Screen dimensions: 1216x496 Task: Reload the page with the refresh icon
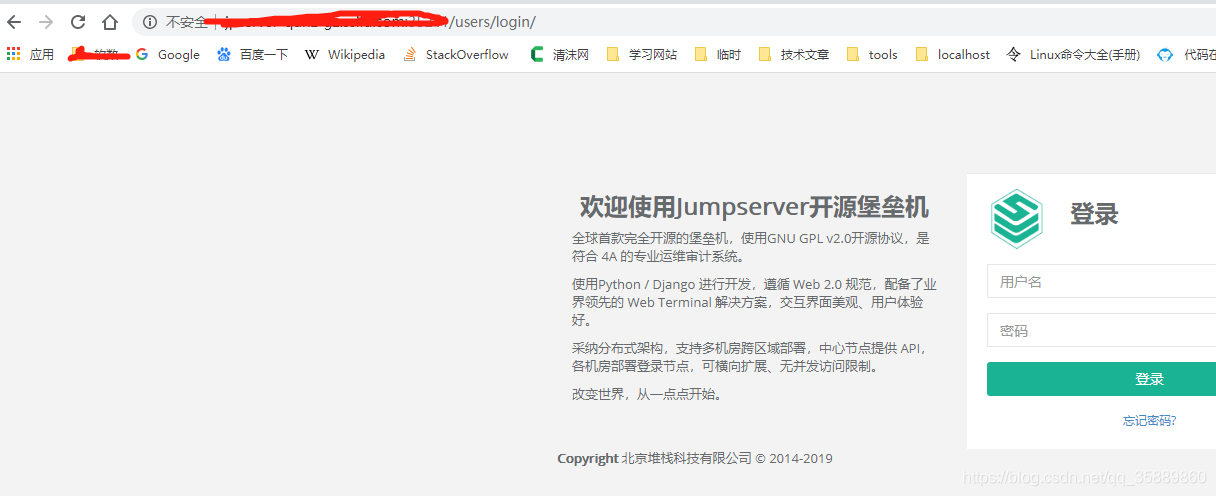pos(78,22)
